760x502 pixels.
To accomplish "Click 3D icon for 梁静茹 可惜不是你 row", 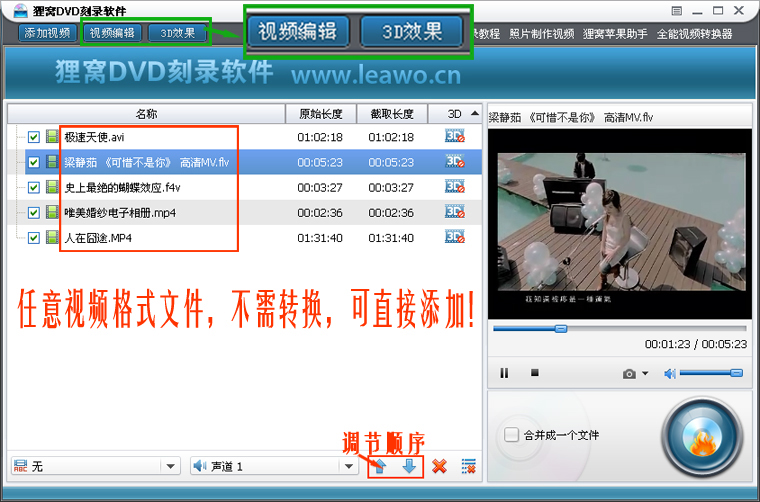I will point(455,161).
